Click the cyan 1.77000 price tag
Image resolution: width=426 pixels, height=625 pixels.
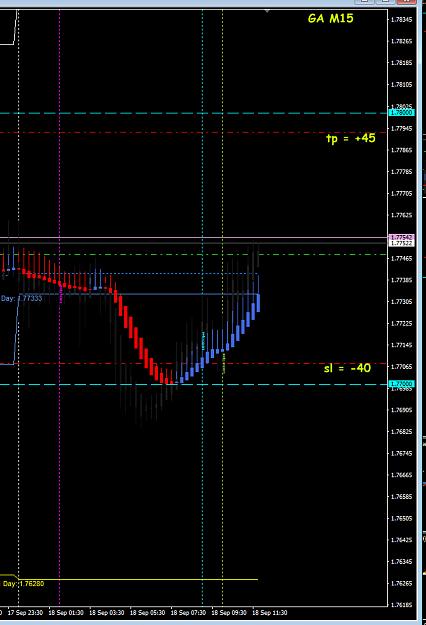pyautogui.click(x=402, y=384)
